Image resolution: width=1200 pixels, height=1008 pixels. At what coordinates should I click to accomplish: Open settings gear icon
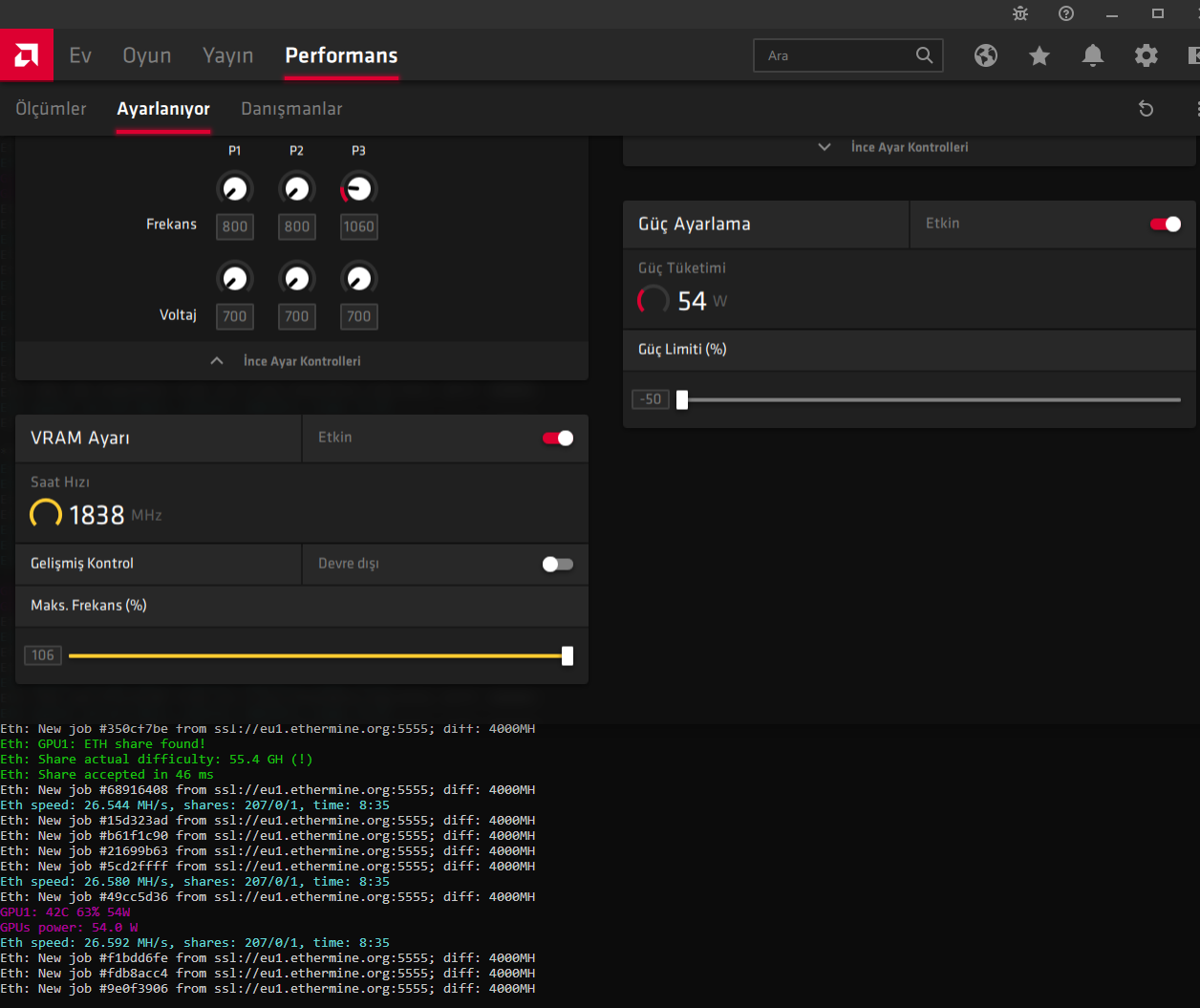(1146, 55)
